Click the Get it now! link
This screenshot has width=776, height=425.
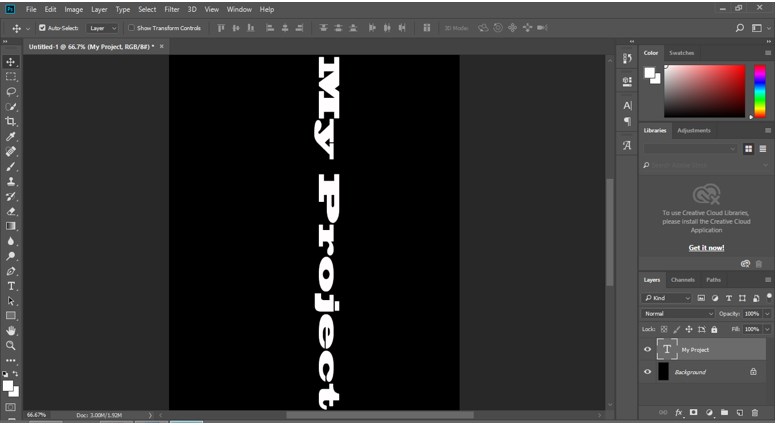click(x=706, y=248)
